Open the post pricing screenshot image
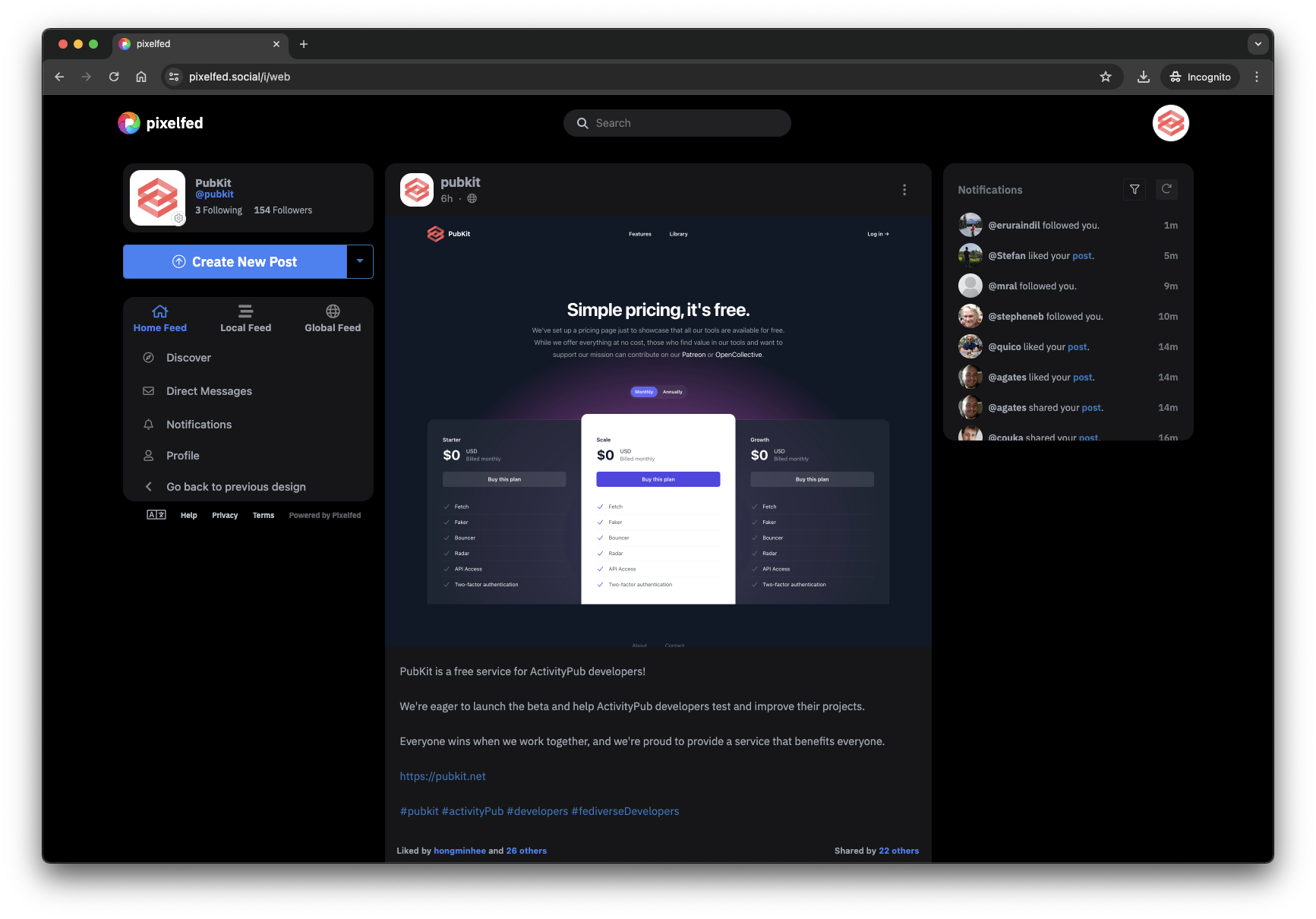1316x919 pixels. (658, 431)
